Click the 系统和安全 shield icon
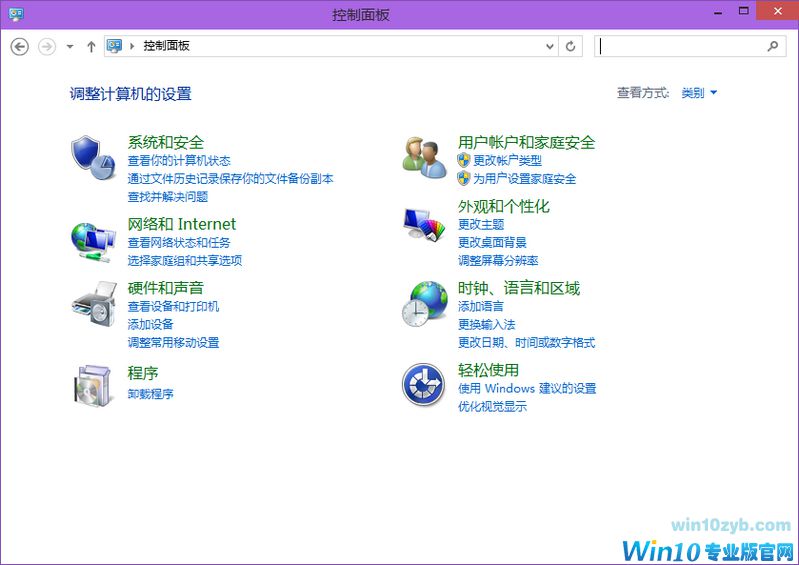This screenshot has height=565, width=799. click(93, 157)
